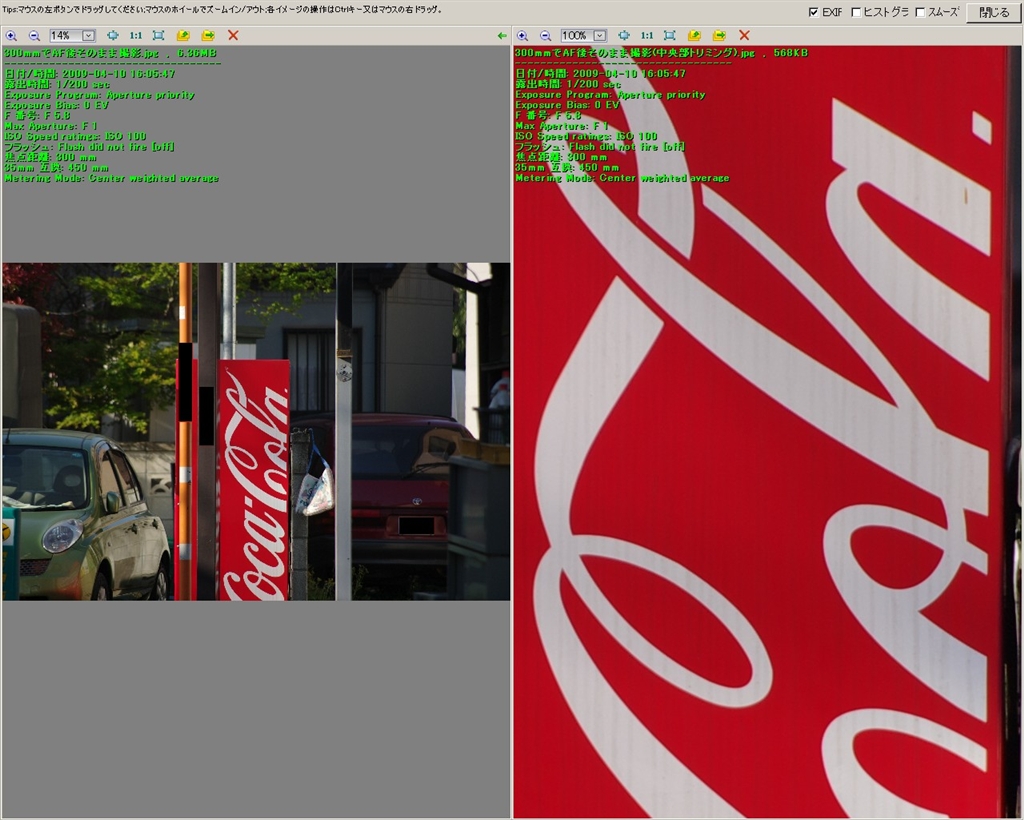Zoom in on the left image pane
The height and width of the screenshot is (820, 1024).
(11, 36)
